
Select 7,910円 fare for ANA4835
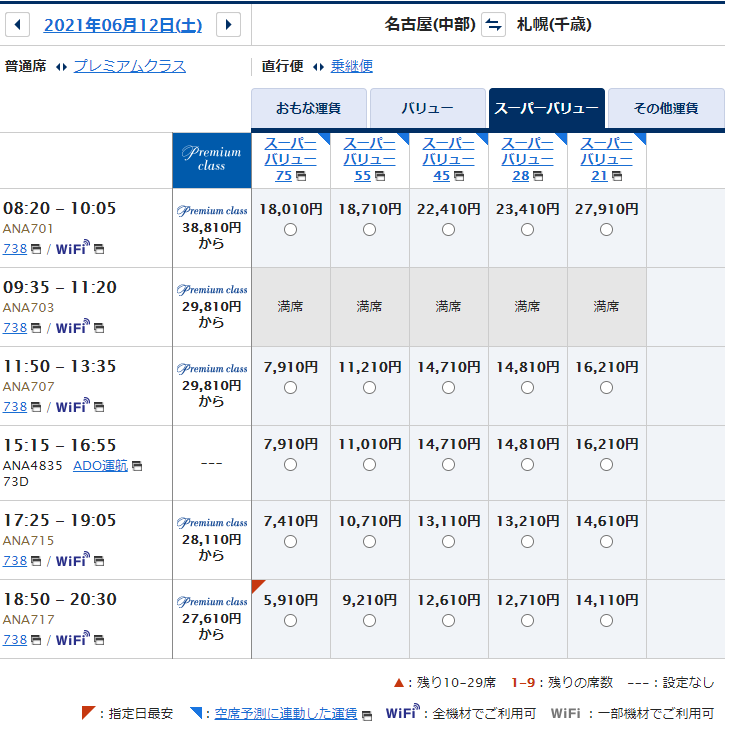[291, 465]
